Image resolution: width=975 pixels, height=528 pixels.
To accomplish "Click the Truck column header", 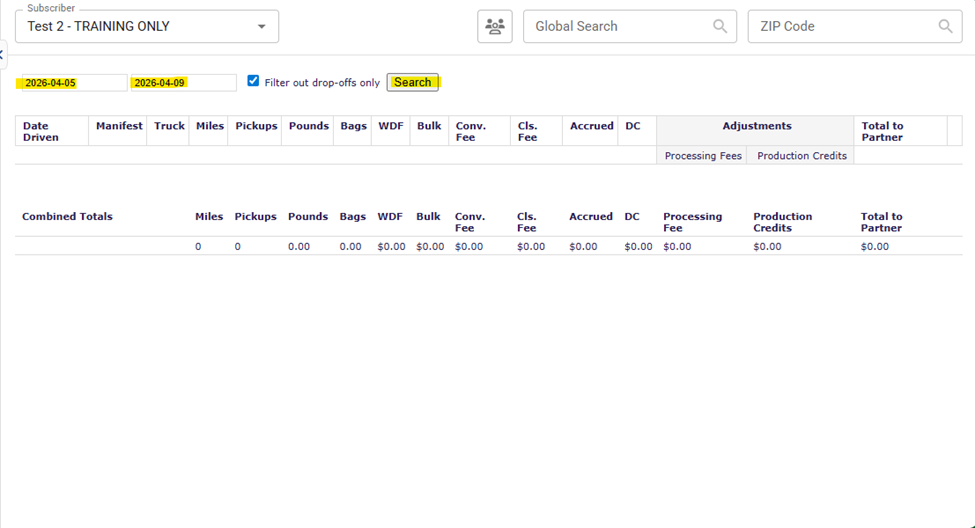I will click(169, 126).
